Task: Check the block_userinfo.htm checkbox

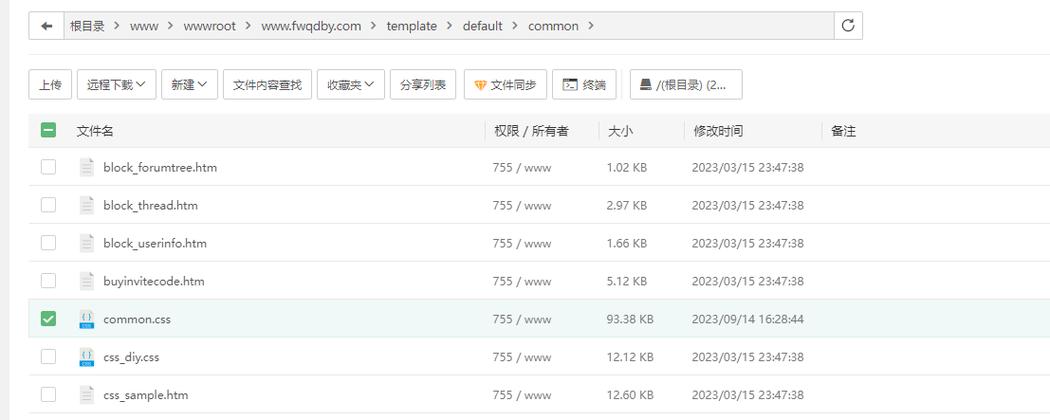Action: [48, 242]
